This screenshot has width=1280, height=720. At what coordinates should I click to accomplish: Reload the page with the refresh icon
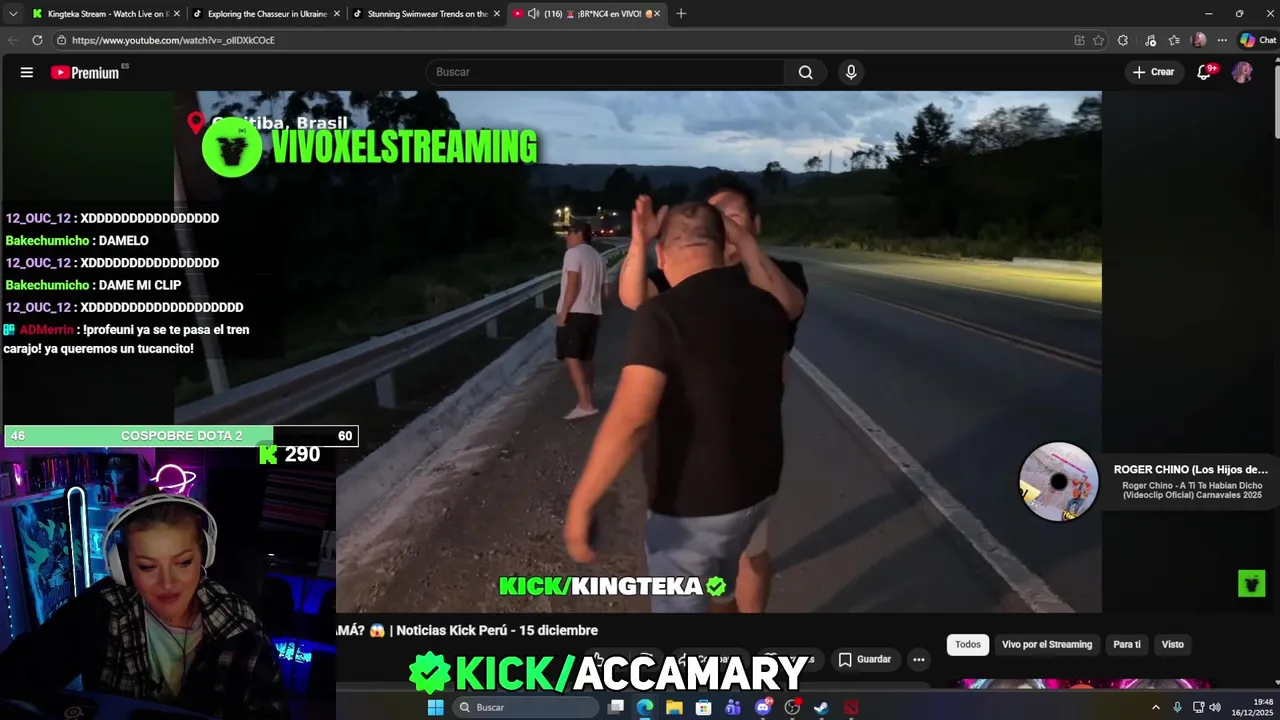click(37, 40)
